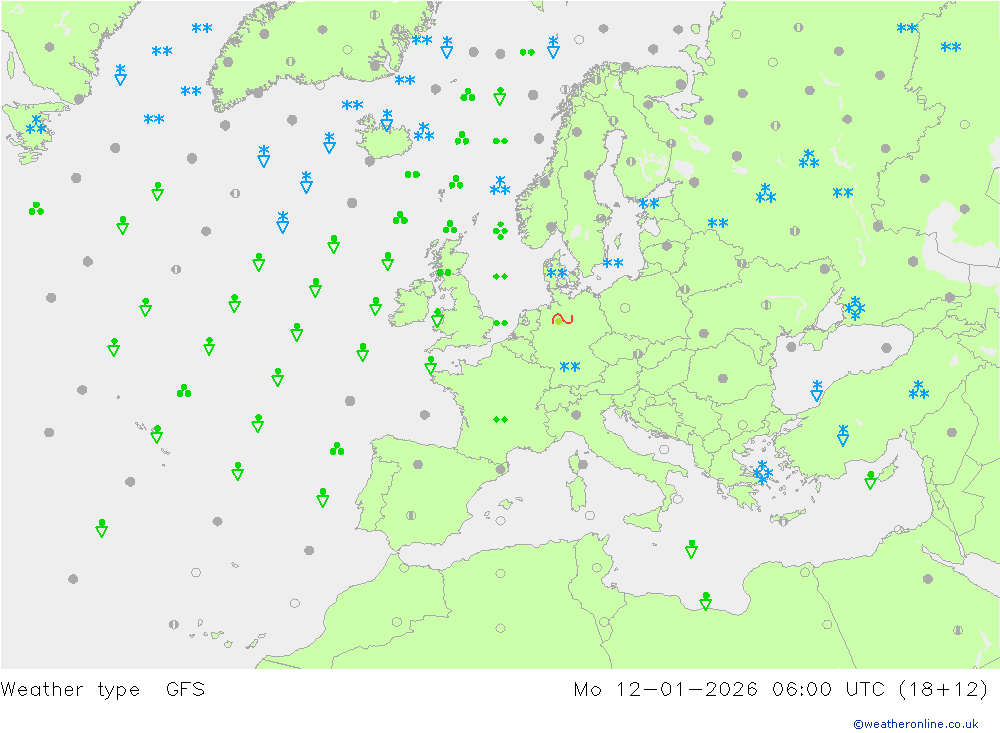Select the snow symbol over the southern Baltic Sea

pos(613,263)
